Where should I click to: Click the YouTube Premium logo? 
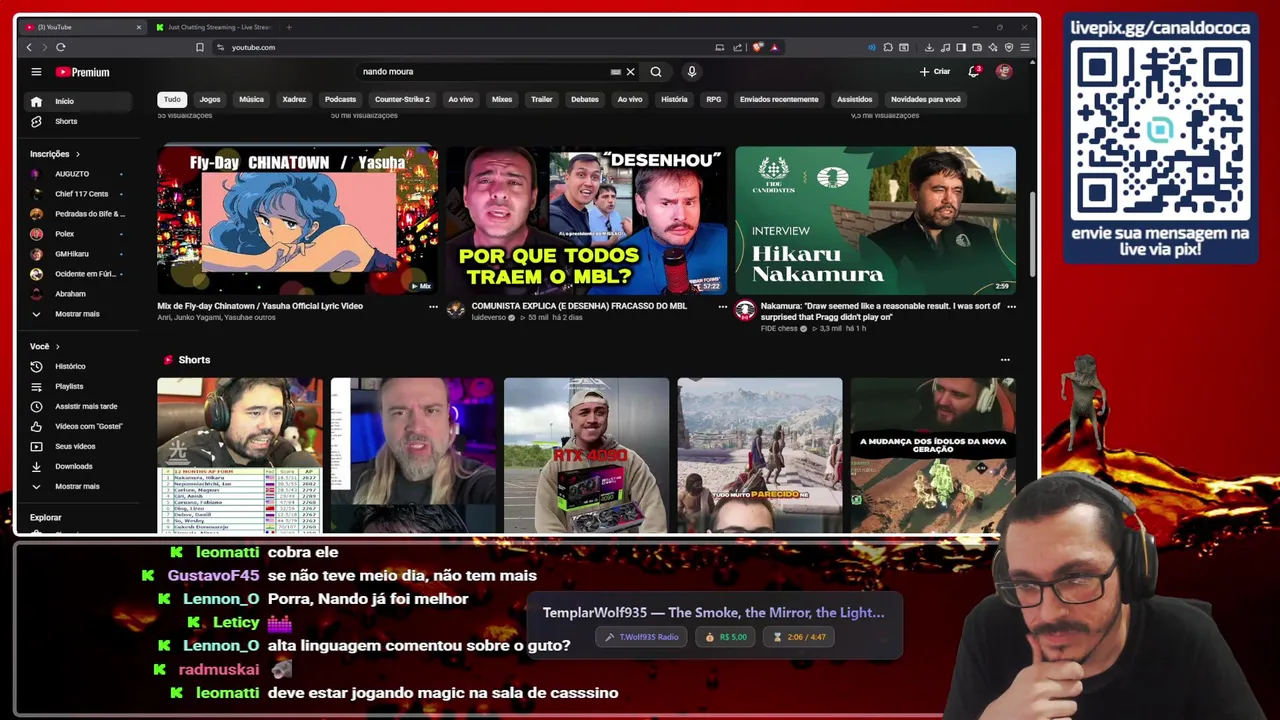[x=82, y=72]
